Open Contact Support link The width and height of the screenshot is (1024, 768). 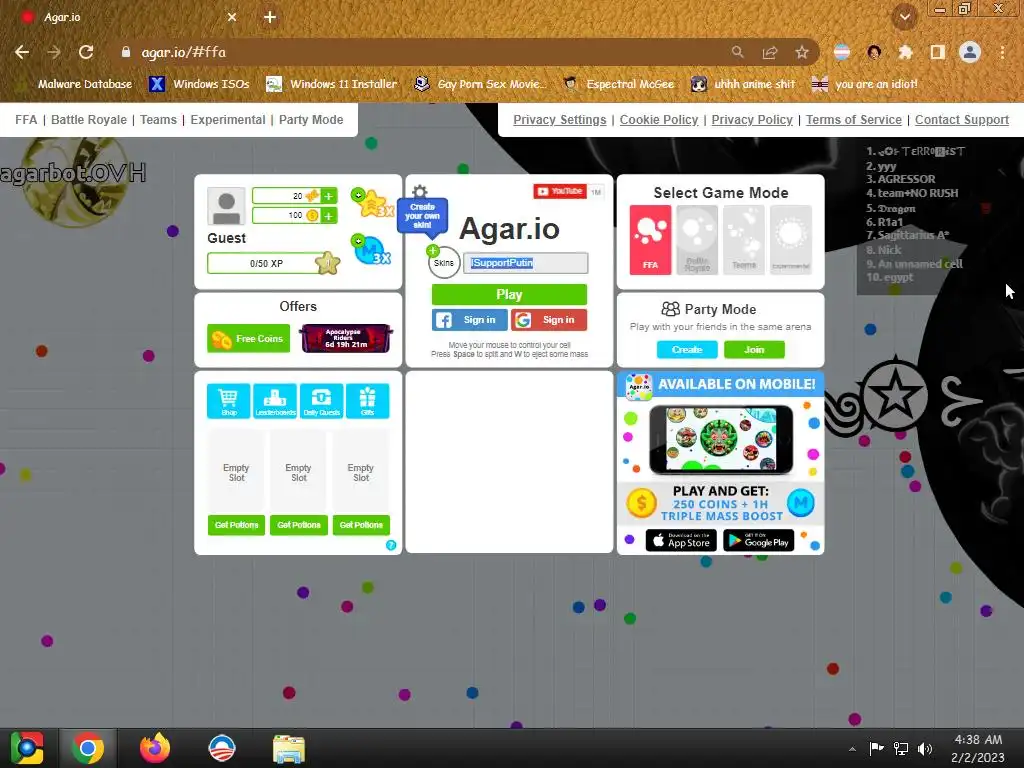pos(962,120)
